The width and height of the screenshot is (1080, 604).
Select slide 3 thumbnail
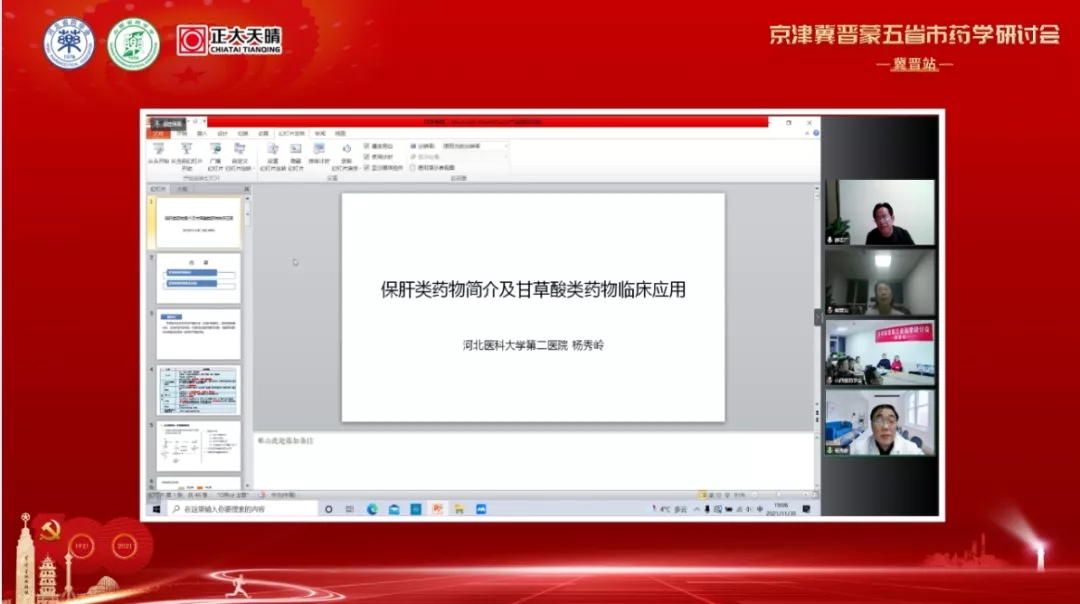click(x=198, y=334)
